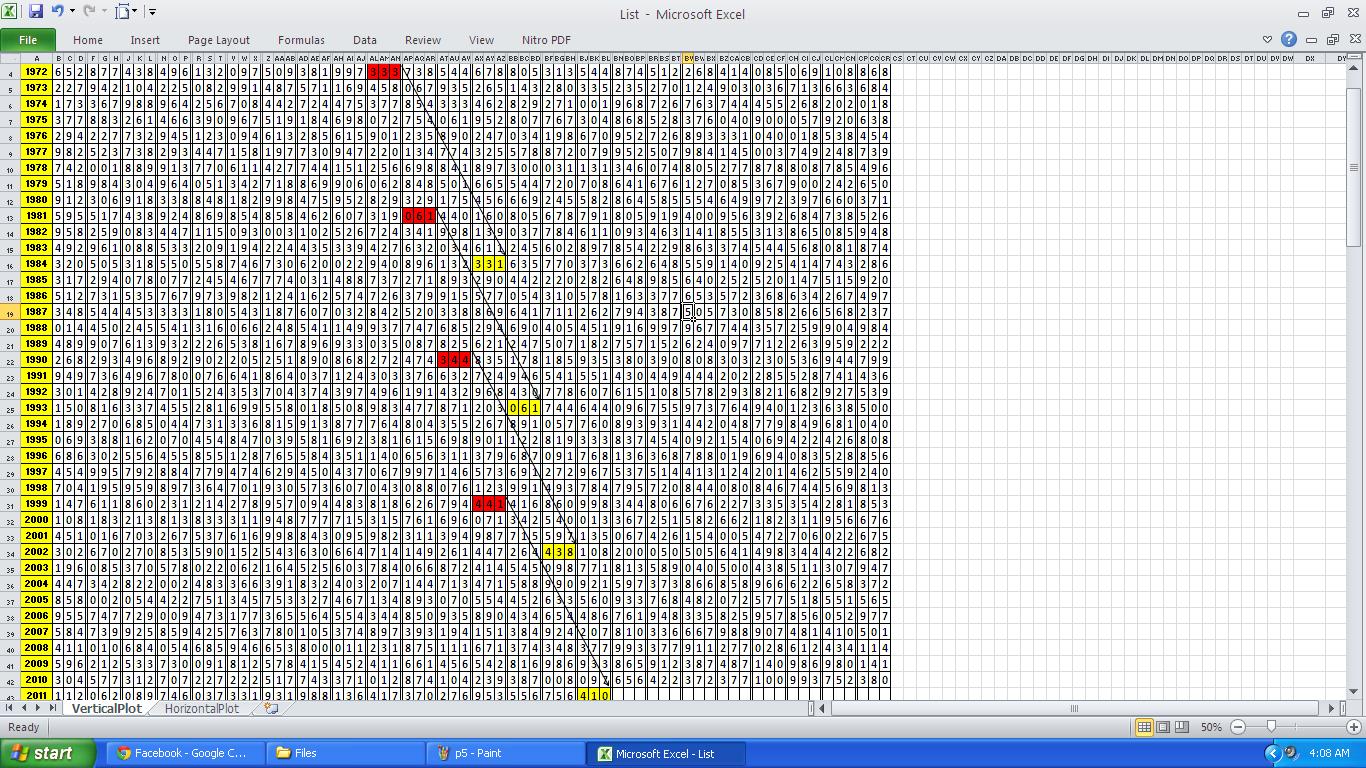Open Excel Help with the question mark icon
This screenshot has width=1366, height=768.
[1290, 39]
